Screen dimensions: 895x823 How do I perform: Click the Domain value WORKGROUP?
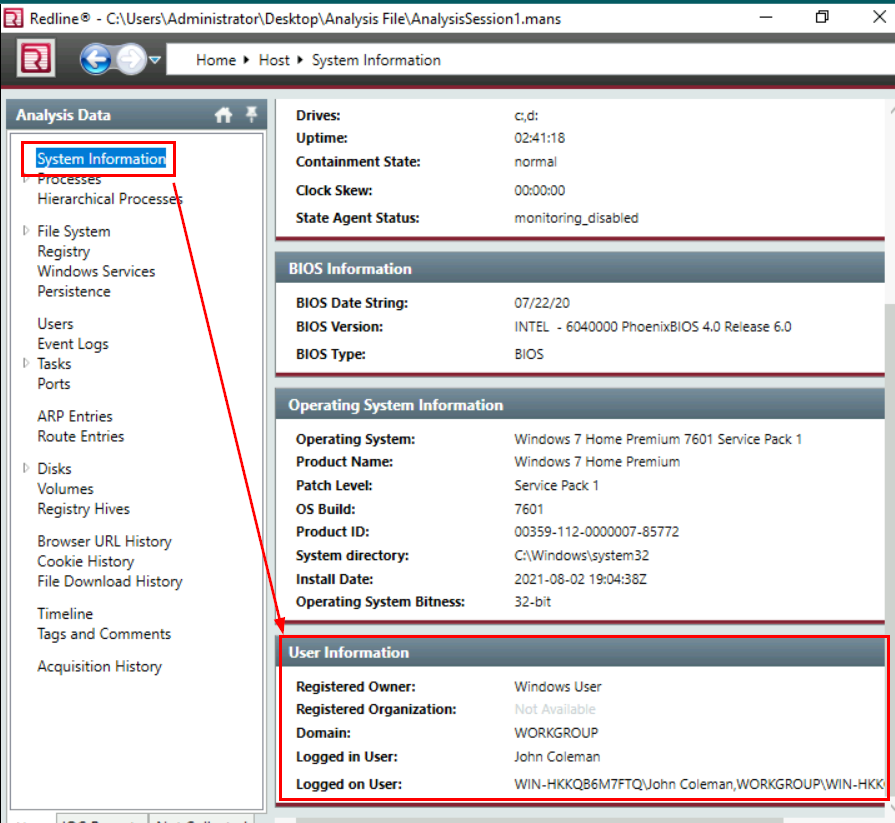(x=556, y=733)
